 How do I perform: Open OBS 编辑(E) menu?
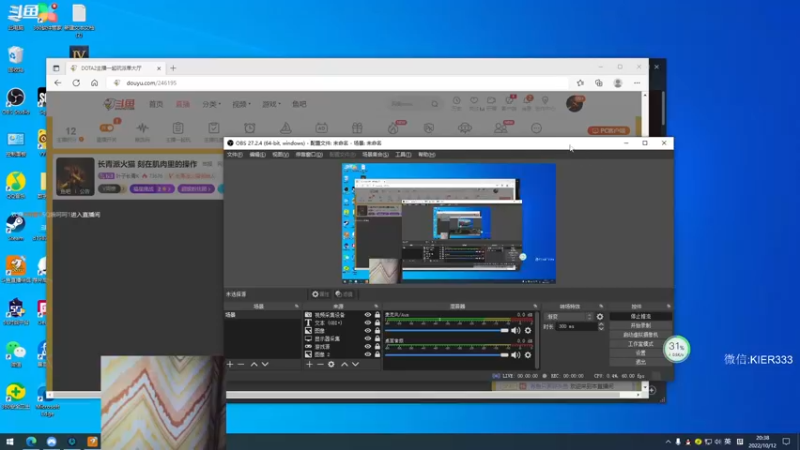258,155
